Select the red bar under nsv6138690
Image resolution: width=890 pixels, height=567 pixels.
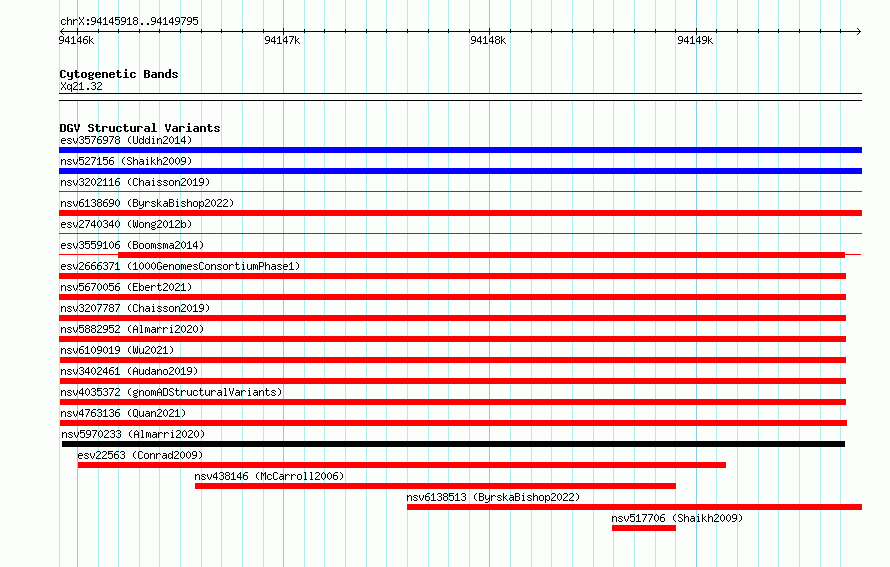[460, 213]
